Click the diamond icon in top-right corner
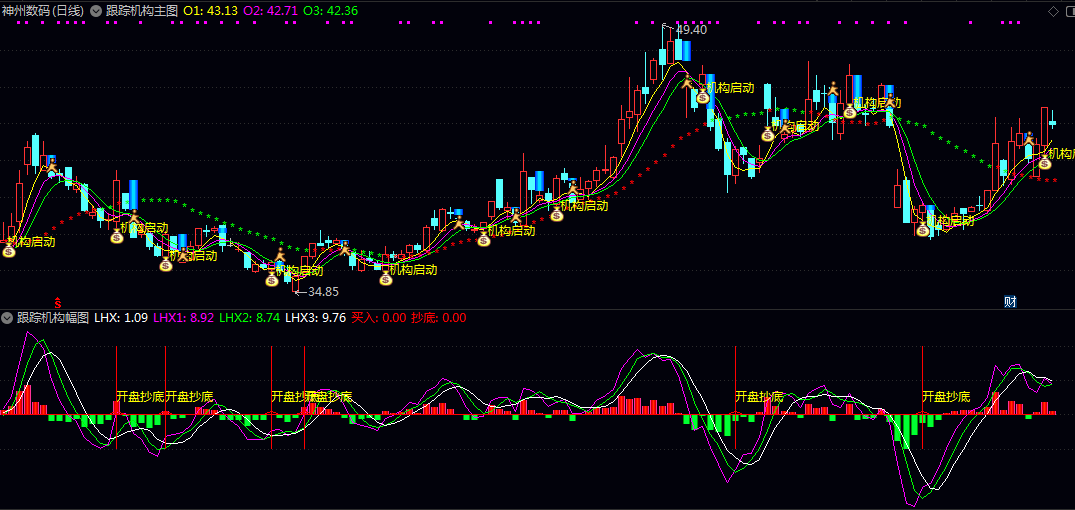Screen dimensions: 1075x510 pos(1052,10)
